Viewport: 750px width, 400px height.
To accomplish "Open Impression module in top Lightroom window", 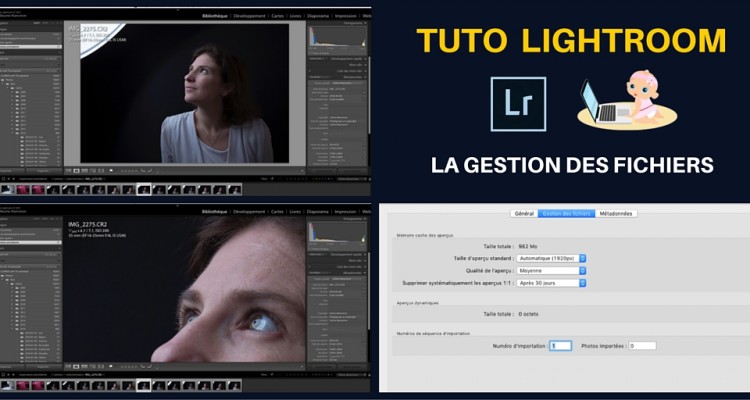I will tap(345, 16).
